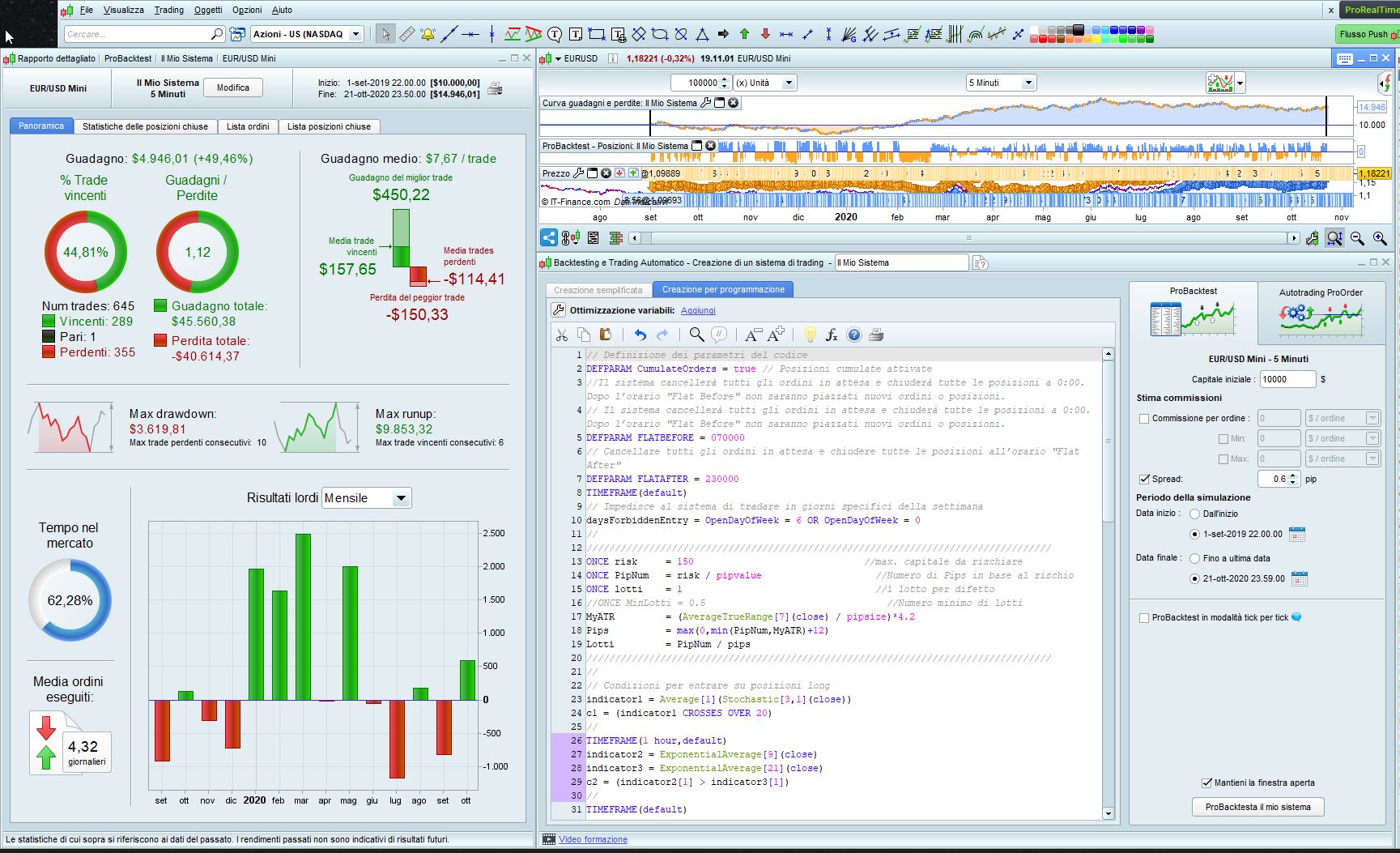Zoom out the chart with minus magnifier

[x=1357, y=238]
